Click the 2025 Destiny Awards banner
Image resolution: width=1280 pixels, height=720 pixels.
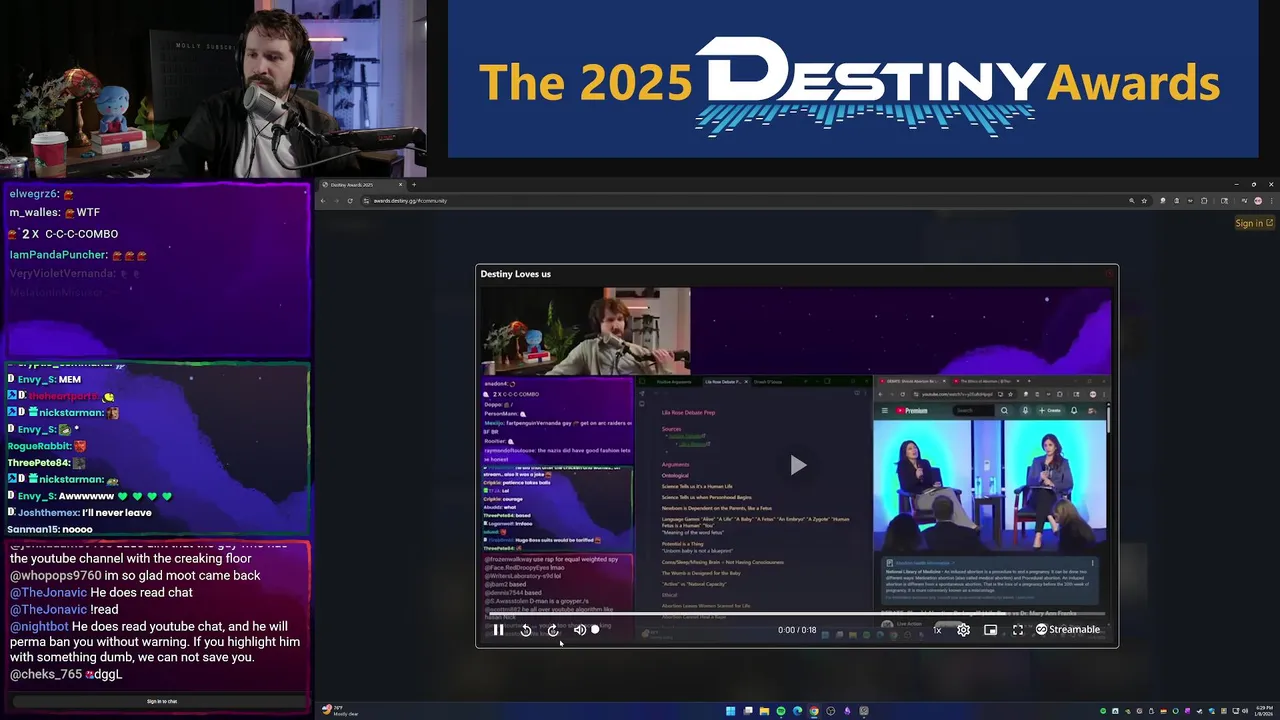click(x=852, y=79)
